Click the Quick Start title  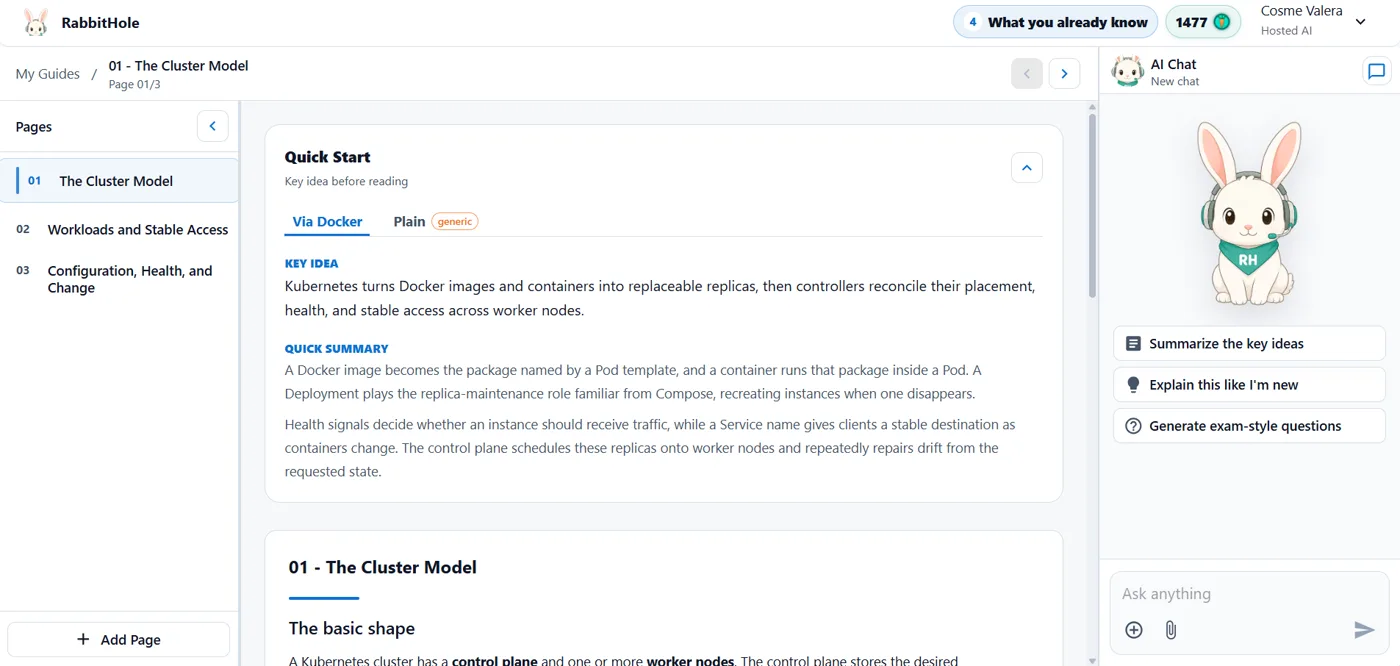click(327, 157)
